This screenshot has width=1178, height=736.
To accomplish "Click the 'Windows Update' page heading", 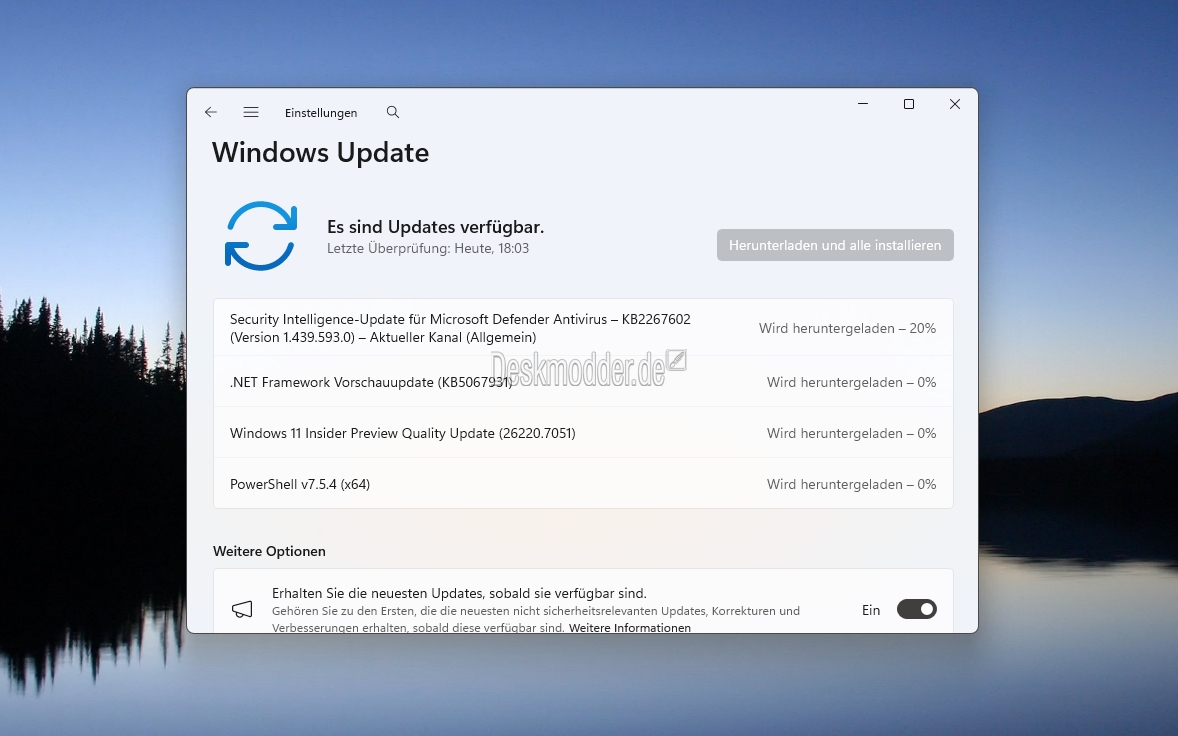I will pyautogui.click(x=320, y=153).
